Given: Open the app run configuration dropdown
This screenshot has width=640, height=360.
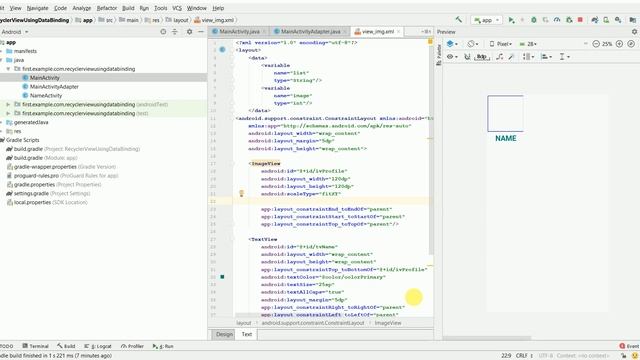Looking at the screenshot, I should click(486, 20).
